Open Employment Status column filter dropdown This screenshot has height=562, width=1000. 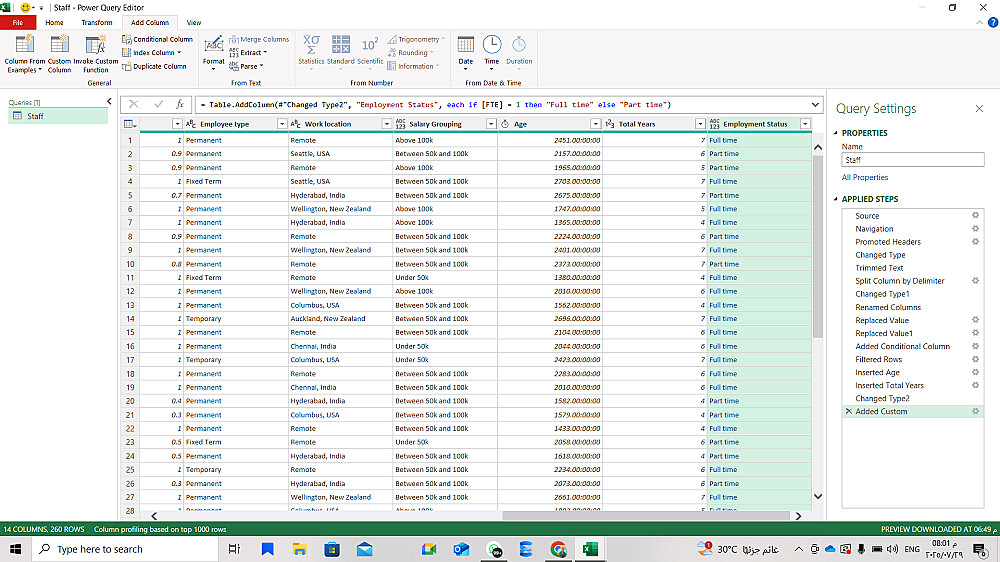coord(806,124)
